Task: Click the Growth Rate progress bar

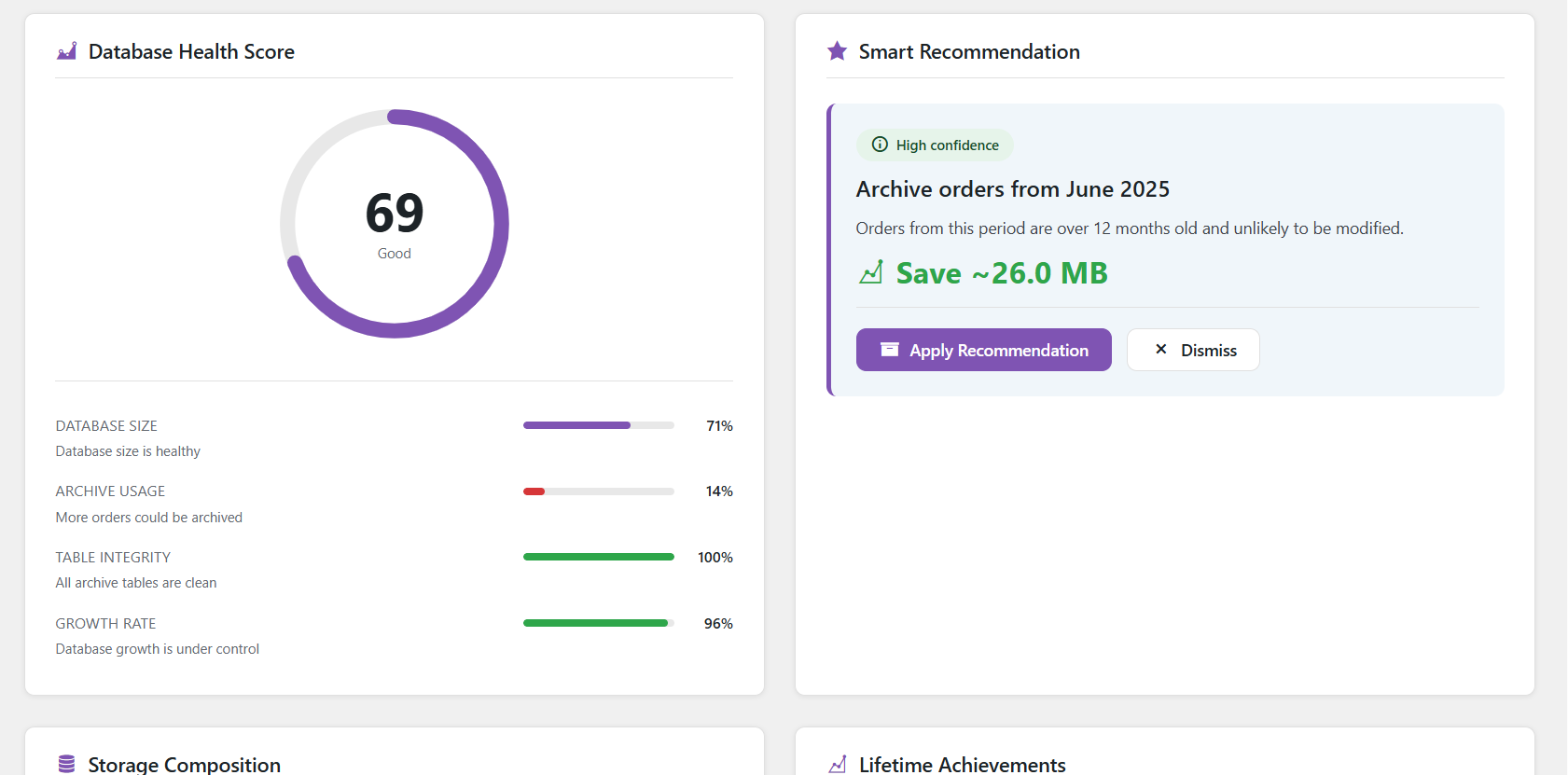Action: [x=599, y=623]
